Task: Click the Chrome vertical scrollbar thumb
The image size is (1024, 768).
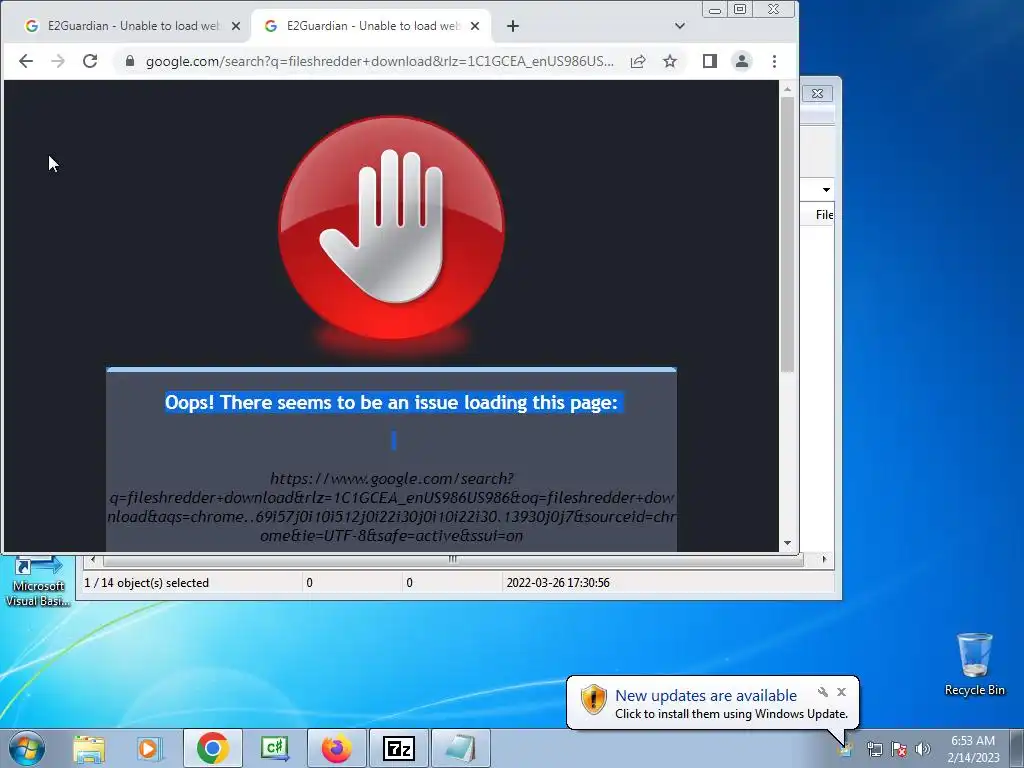Action: (x=788, y=234)
